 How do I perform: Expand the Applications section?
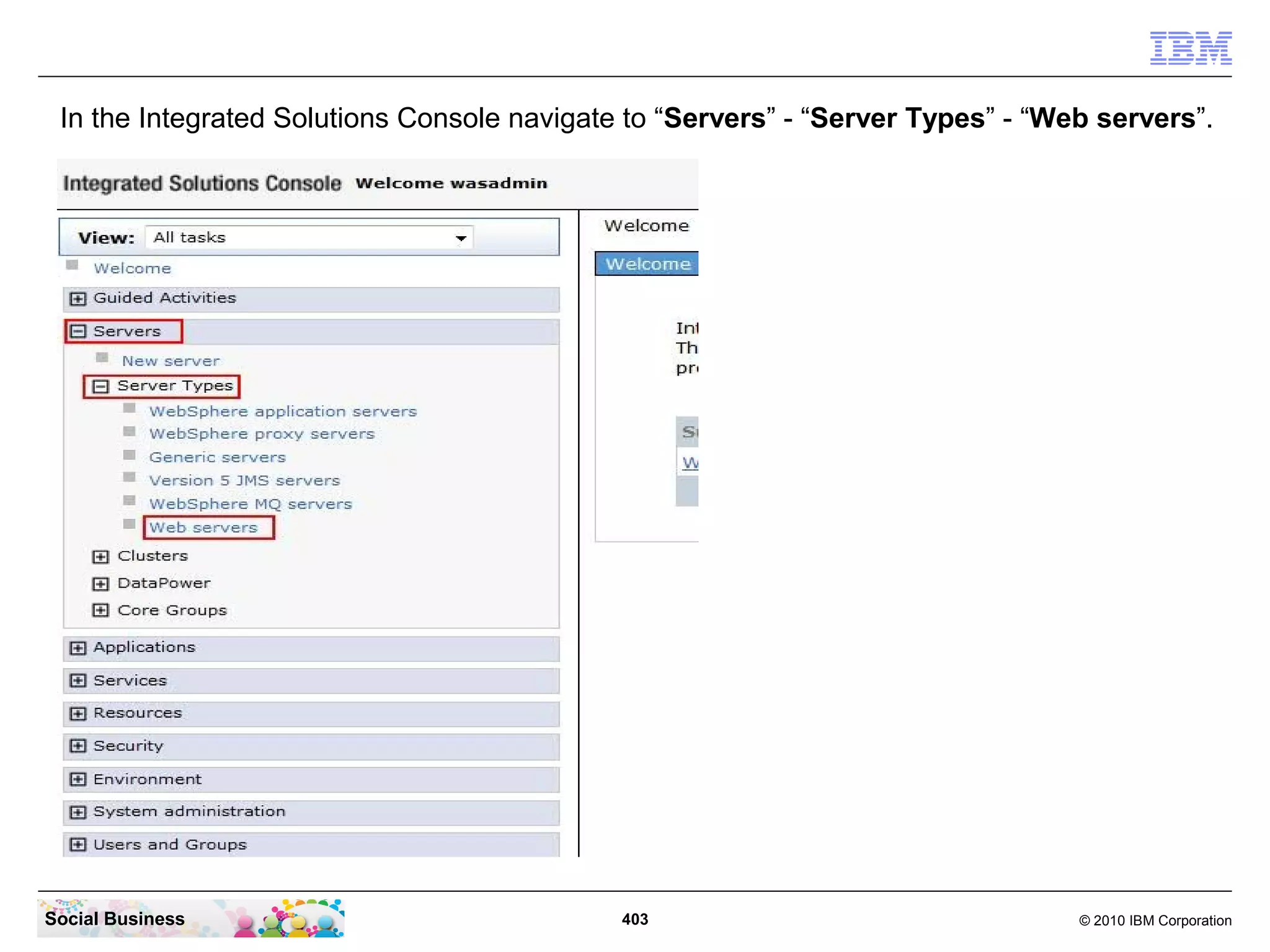pos(78,648)
